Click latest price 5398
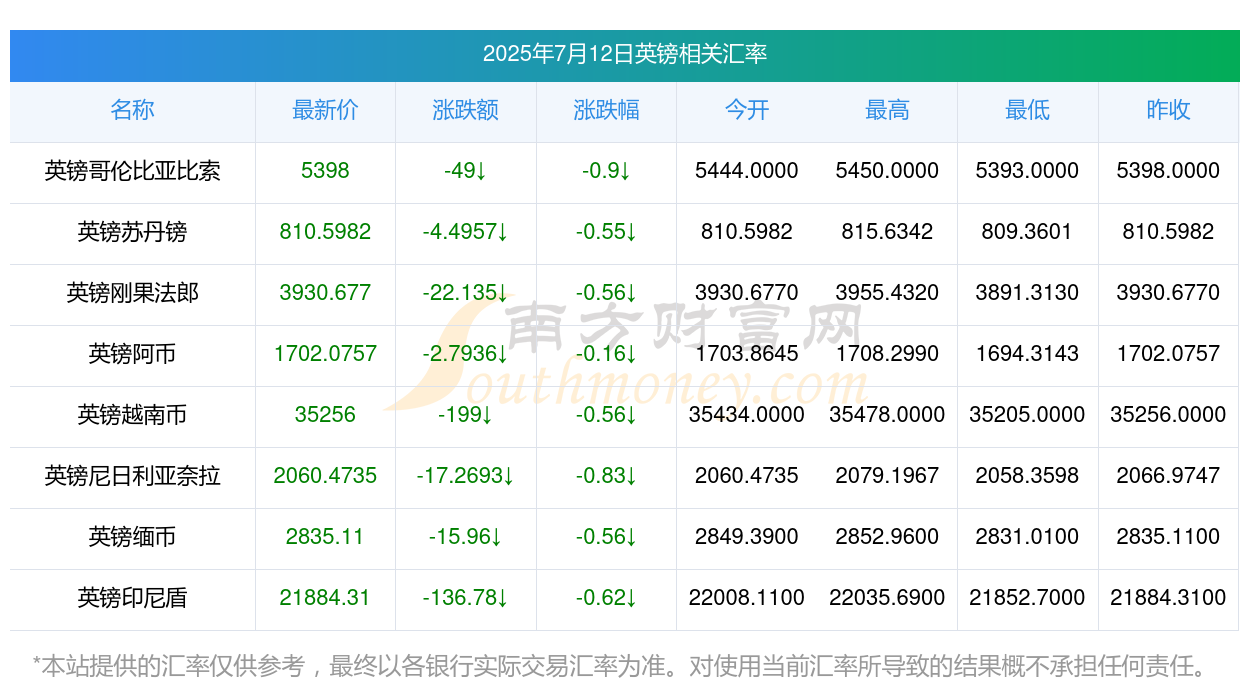1250x698 pixels. click(325, 171)
